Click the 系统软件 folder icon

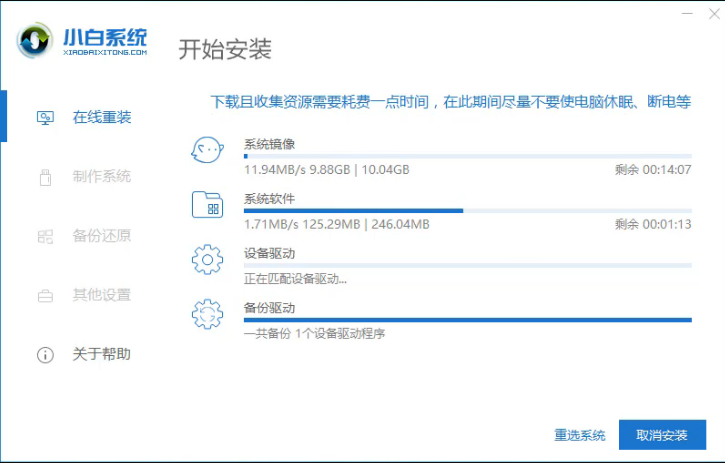207,206
